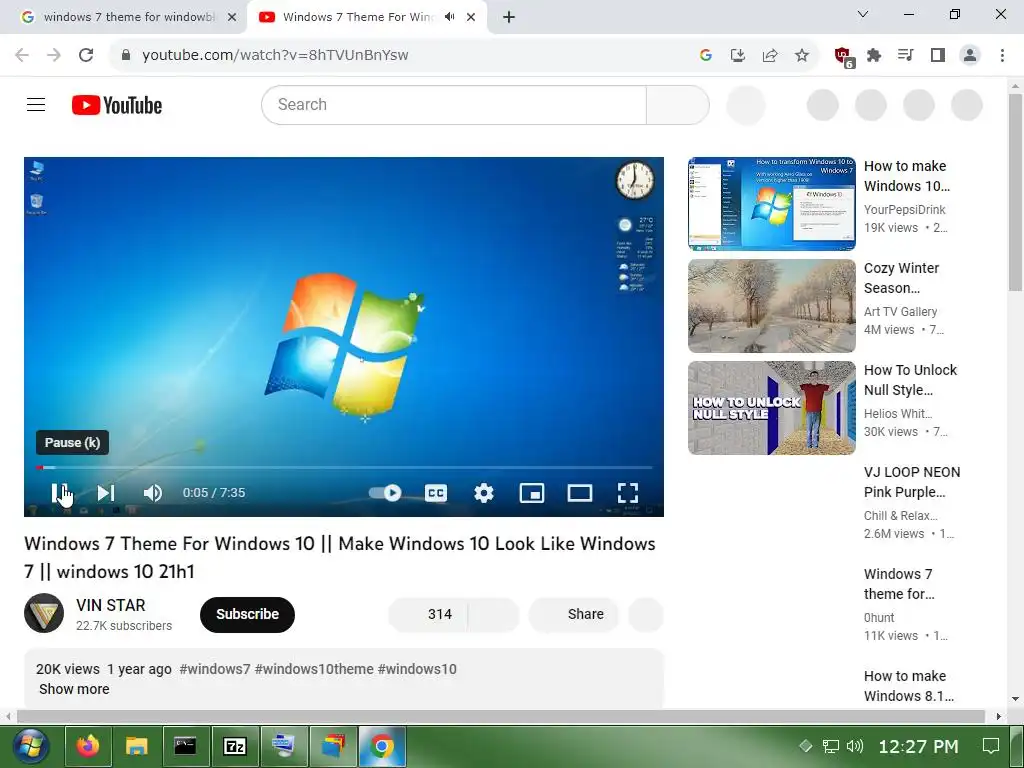Open How to make Windows 10 thumbnail
This screenshot has width=1024, height=768.
pos(771,204)
